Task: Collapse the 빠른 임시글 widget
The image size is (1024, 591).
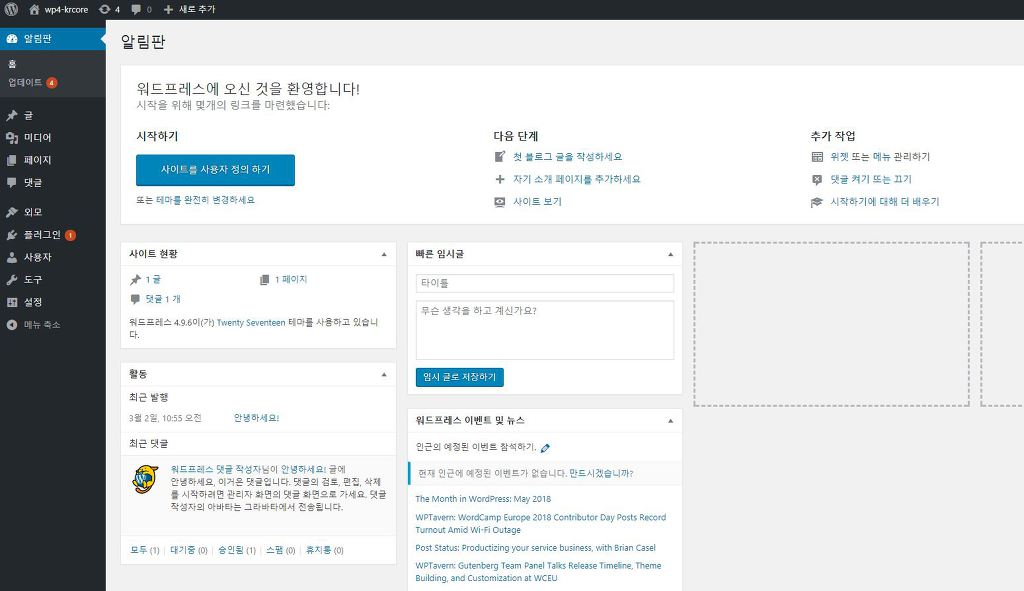Action: pyautogui.click(x=670, y=254)
